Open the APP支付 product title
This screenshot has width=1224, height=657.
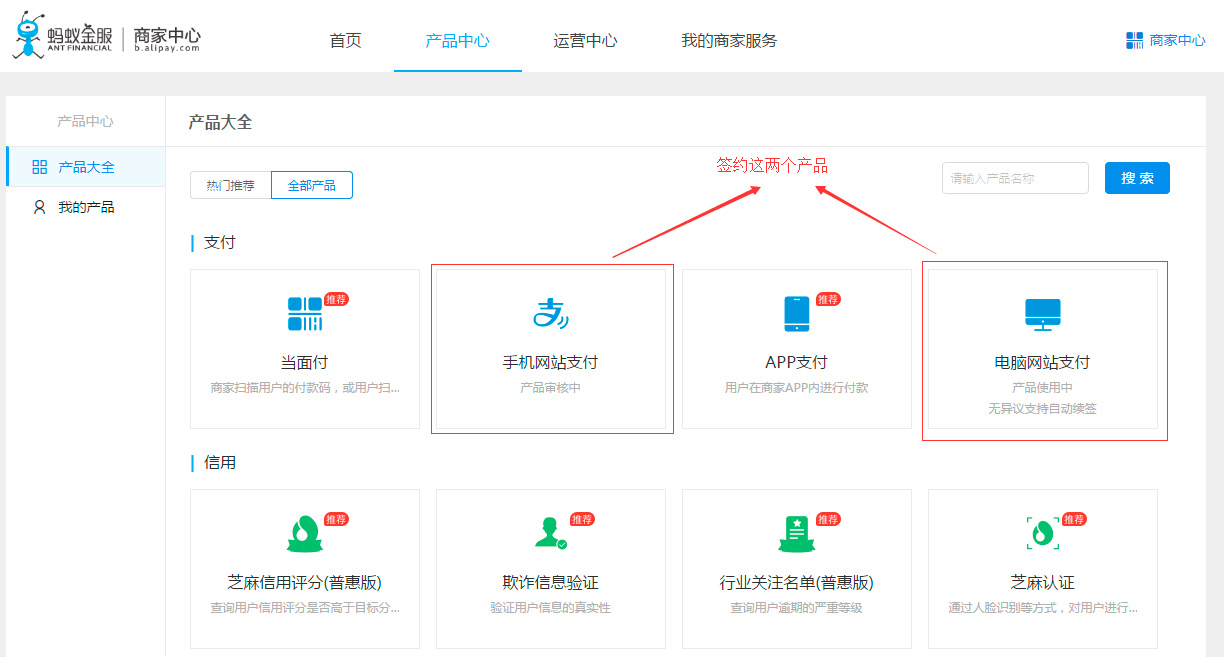(797, 362)
